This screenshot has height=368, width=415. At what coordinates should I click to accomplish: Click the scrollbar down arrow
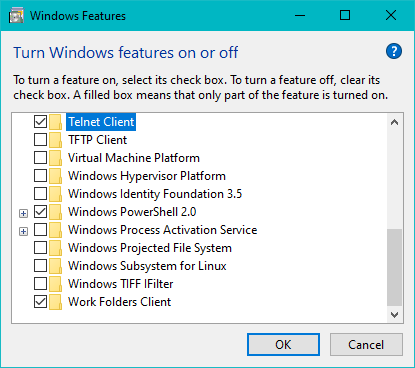[395, 315]
